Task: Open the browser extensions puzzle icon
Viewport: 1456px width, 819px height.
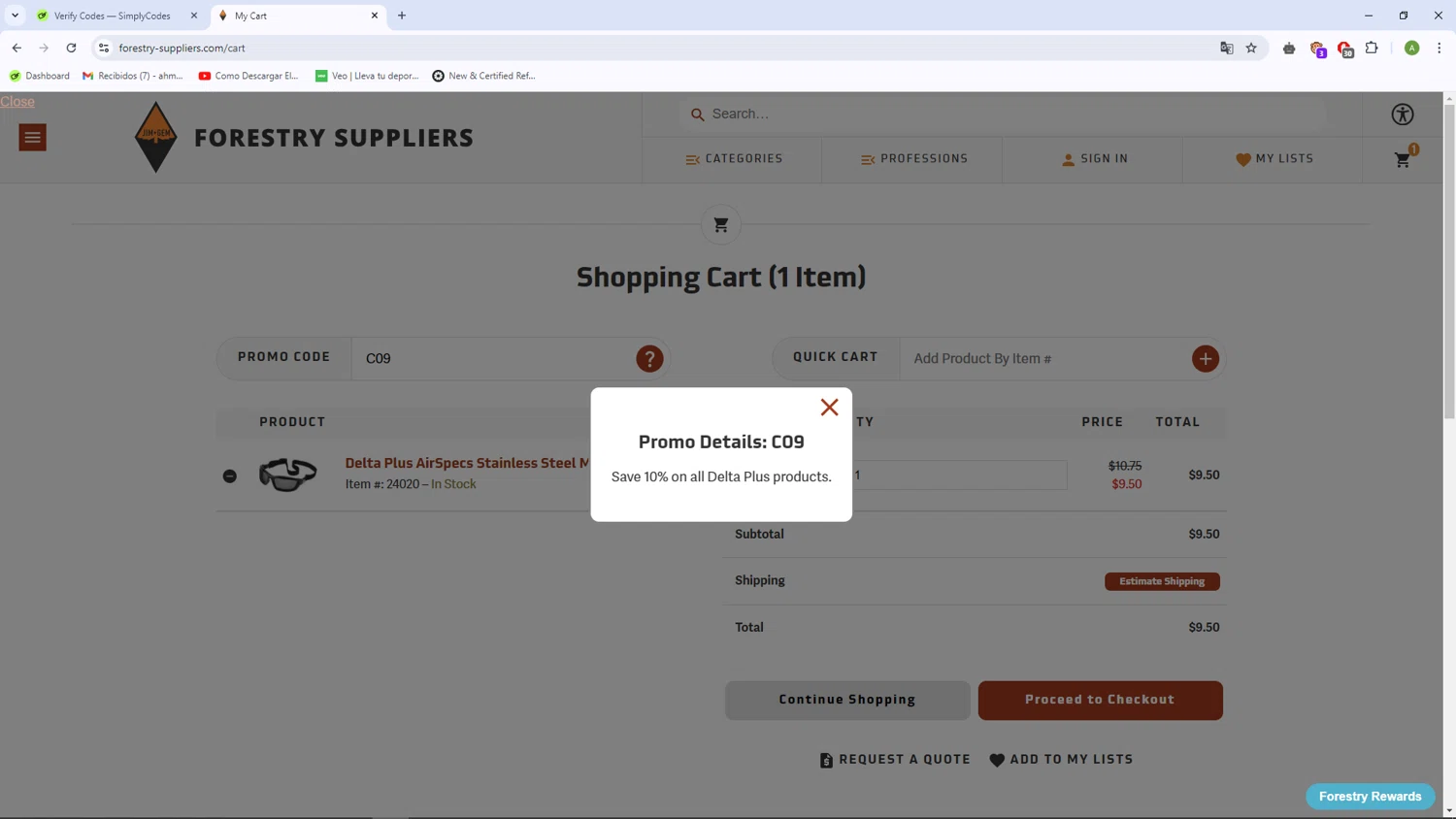Action: 1372,48
